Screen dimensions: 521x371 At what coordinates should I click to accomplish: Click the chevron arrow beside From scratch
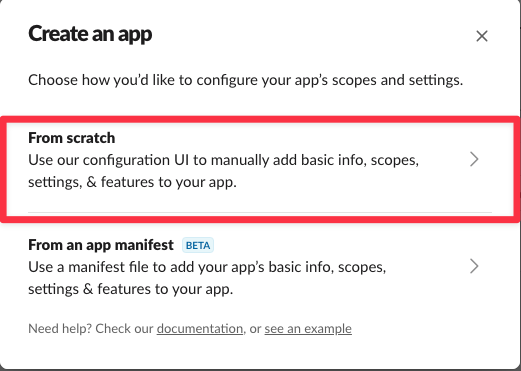point(474,159)
